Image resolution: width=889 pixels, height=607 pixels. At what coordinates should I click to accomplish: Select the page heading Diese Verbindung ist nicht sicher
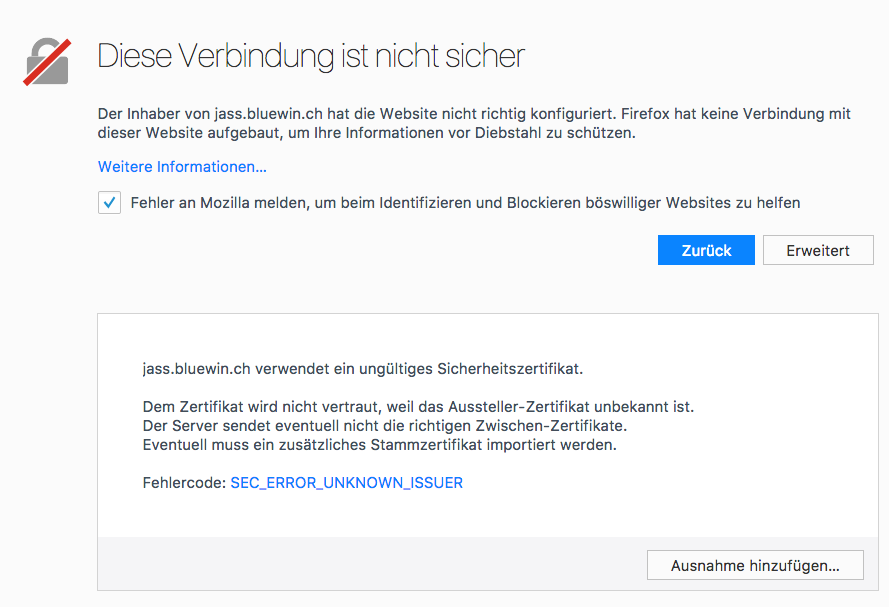pos(310,56)
